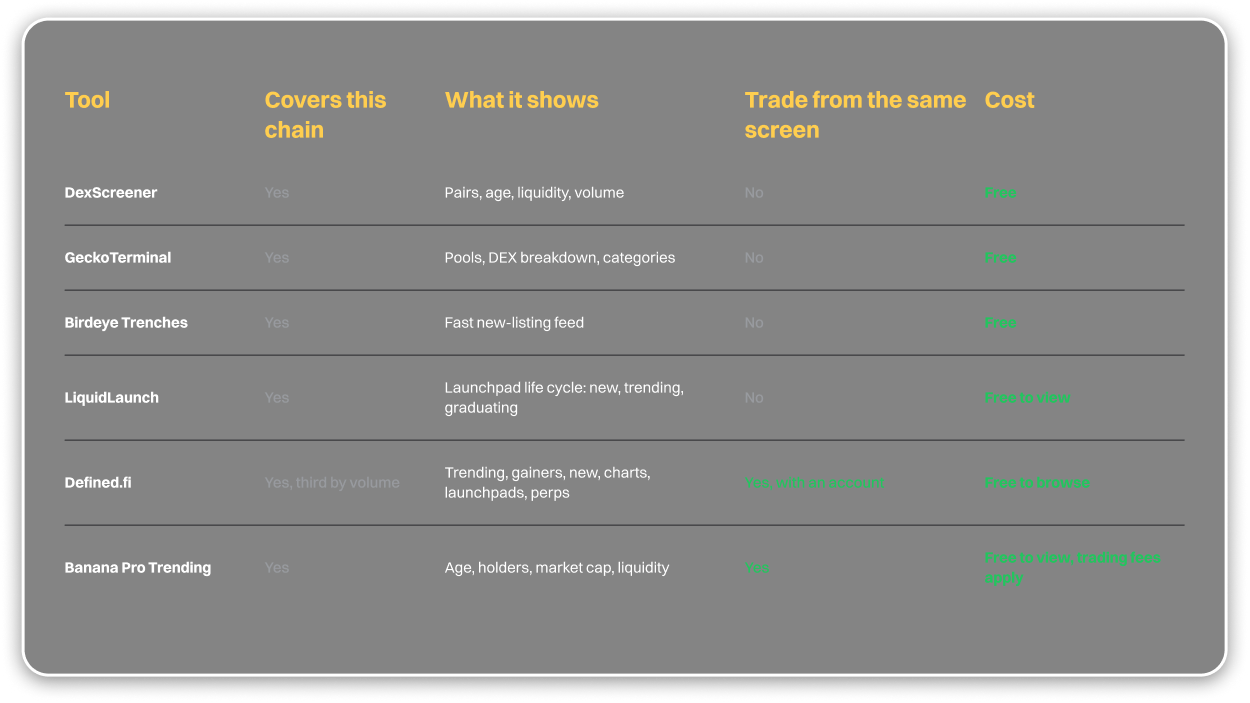Click 'Fast new-listing feed' cell

pos(514,323)
